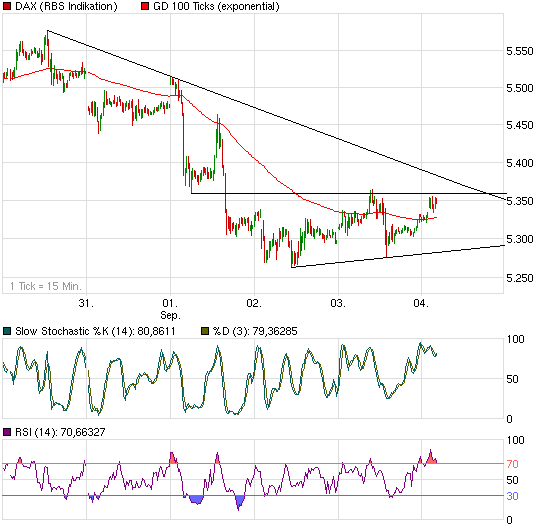Click the '%D (3): 79,36285' text

click(x=255, y=331)
